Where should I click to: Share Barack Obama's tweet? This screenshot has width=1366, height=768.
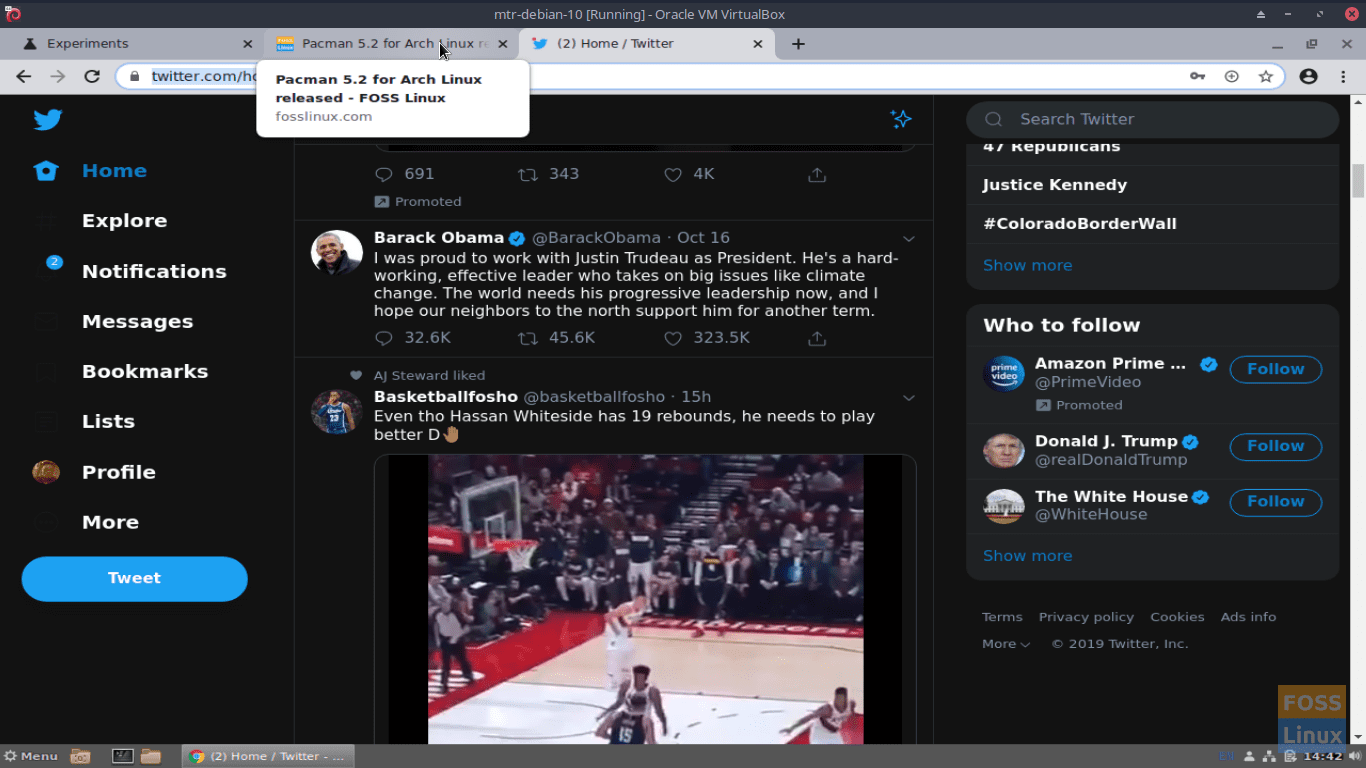point(817,338)
